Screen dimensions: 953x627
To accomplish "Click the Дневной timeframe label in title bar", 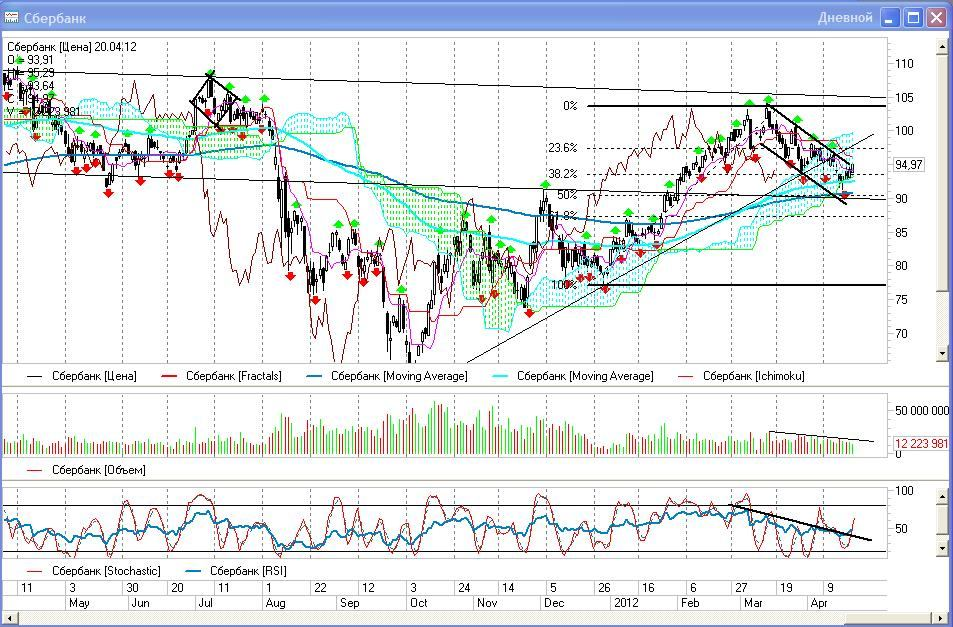I will 845,18.
